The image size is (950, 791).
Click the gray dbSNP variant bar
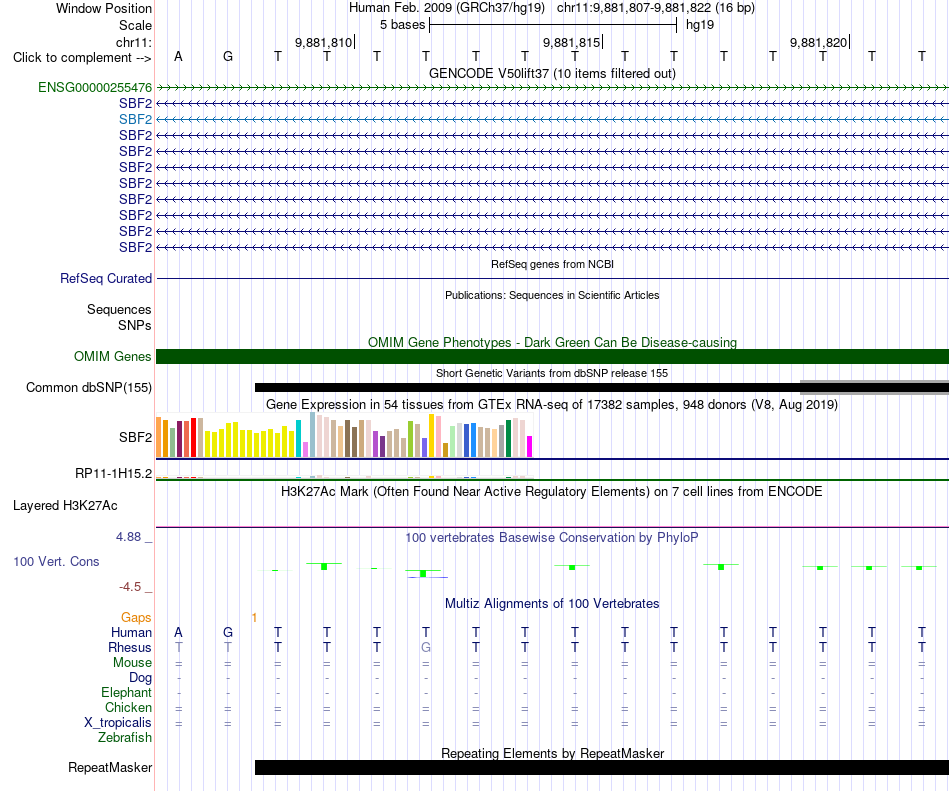(874, 388)
